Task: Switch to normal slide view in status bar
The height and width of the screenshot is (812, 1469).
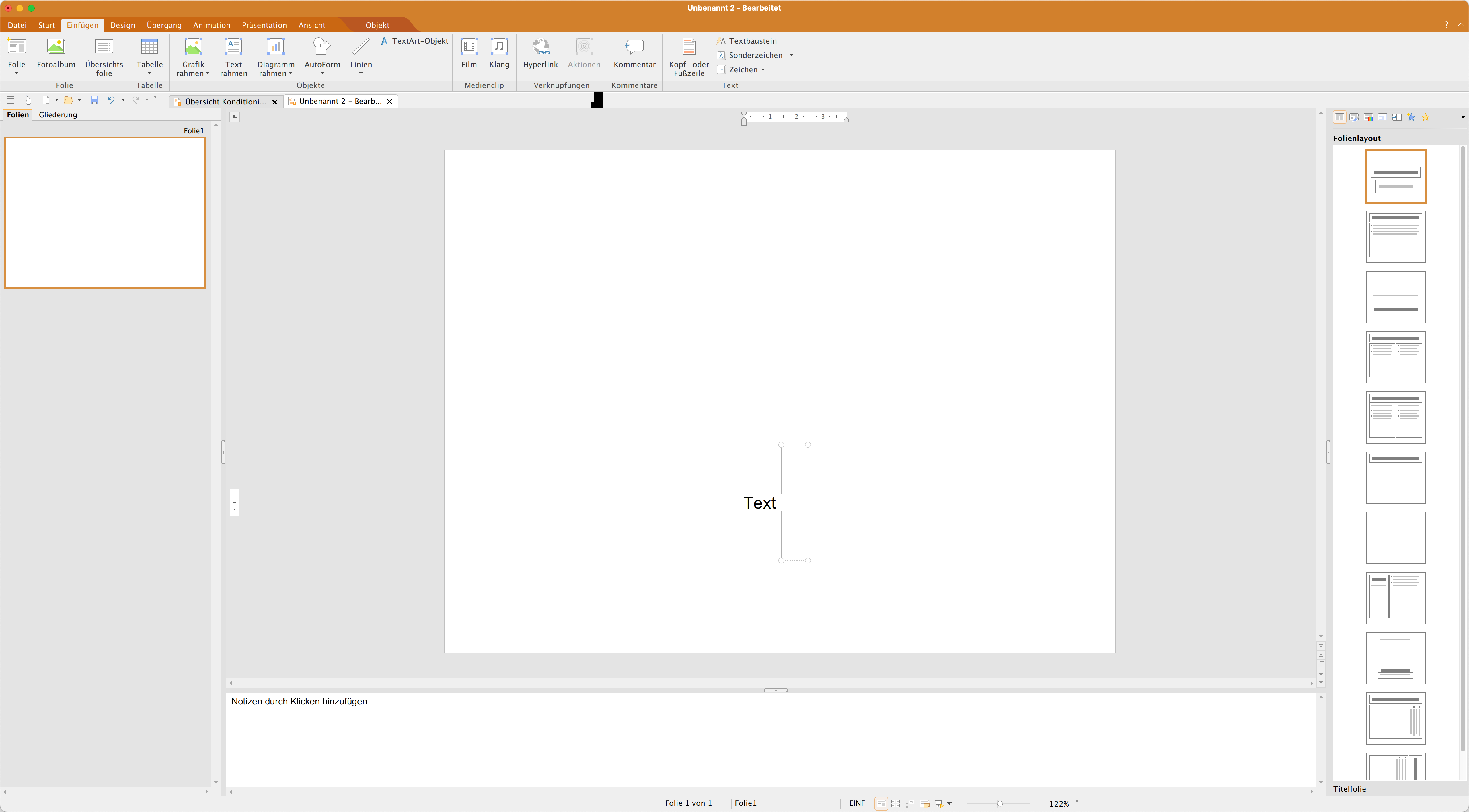Action: (881, 803)
